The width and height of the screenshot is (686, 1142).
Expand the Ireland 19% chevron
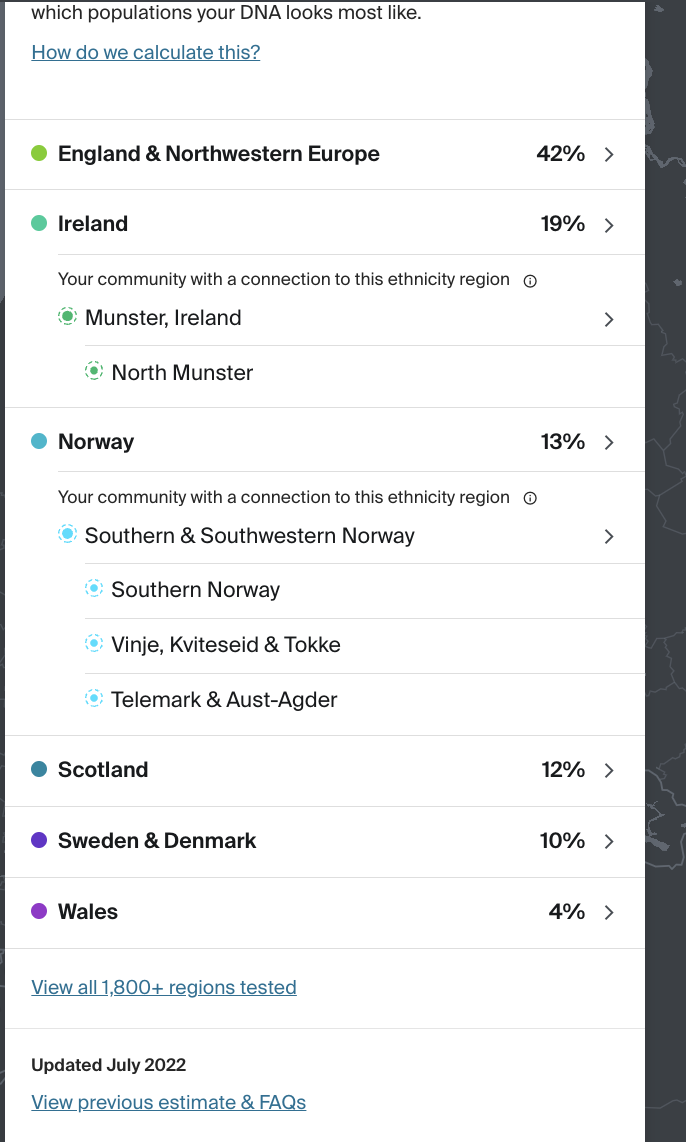(609, 225)
